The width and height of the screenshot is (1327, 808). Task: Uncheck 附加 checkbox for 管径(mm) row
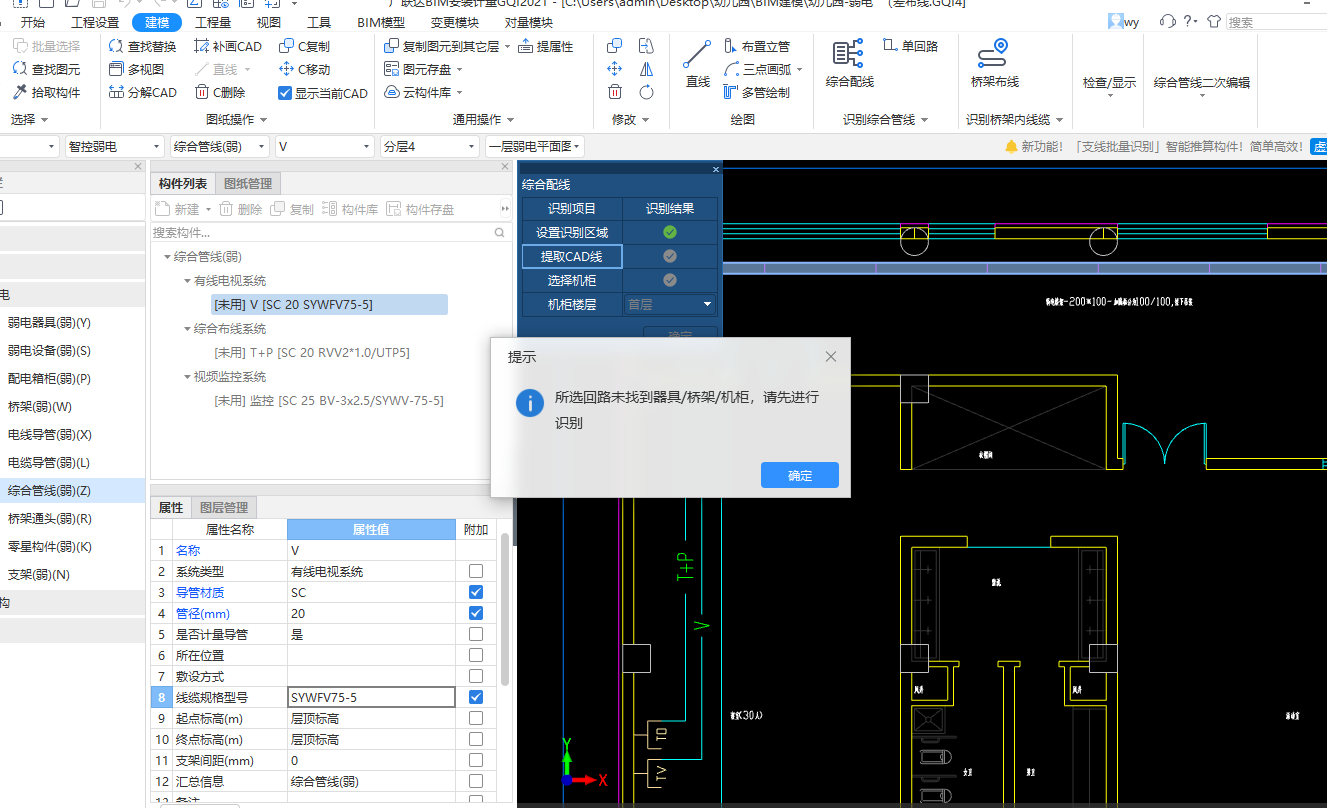(x=476, y=613)
